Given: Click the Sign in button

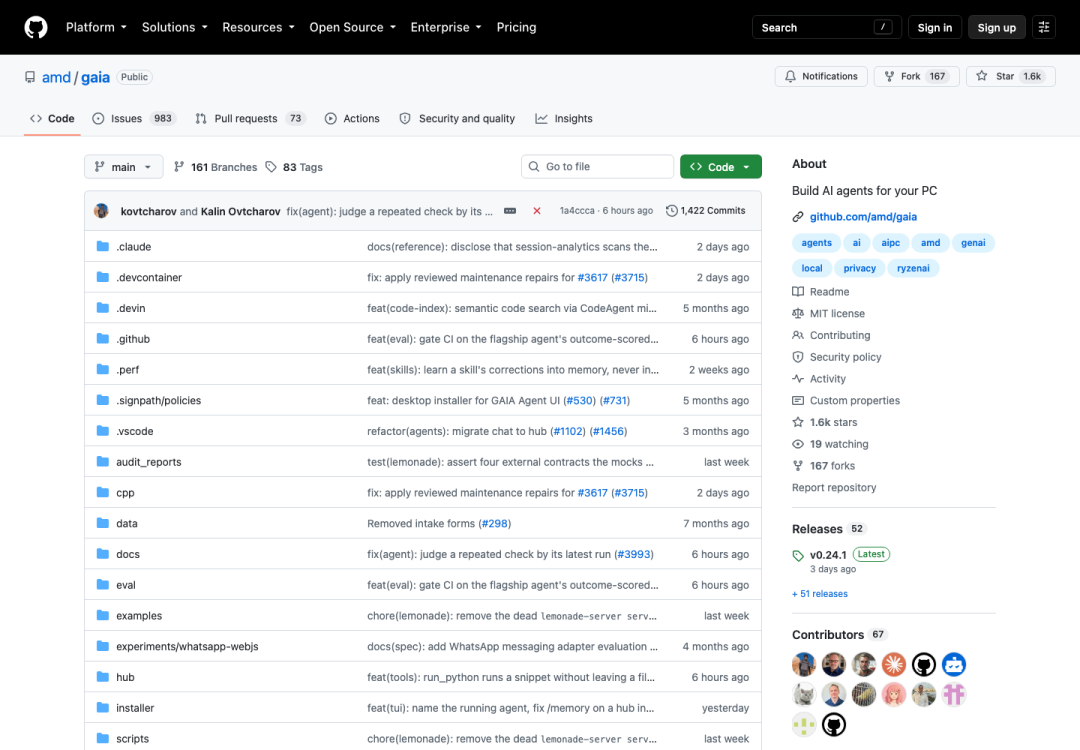Looking at the screenshot, I should (935, 28).
